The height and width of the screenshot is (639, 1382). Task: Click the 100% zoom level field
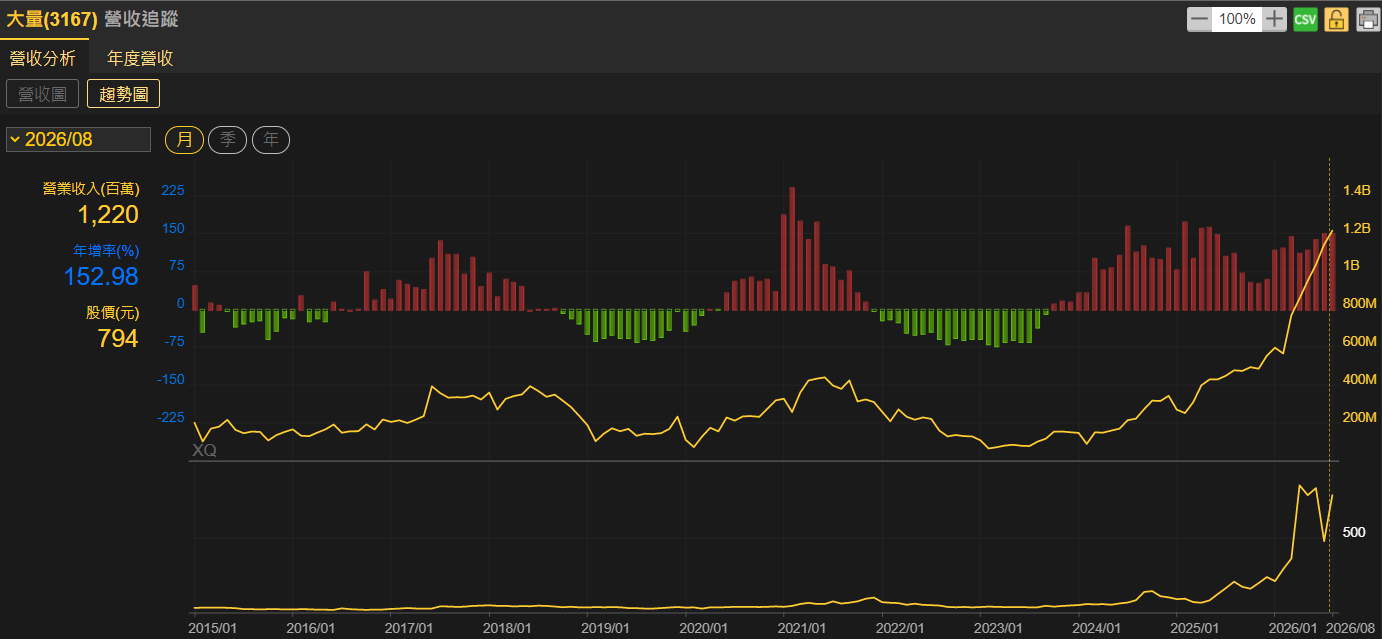coord(1237,19)
